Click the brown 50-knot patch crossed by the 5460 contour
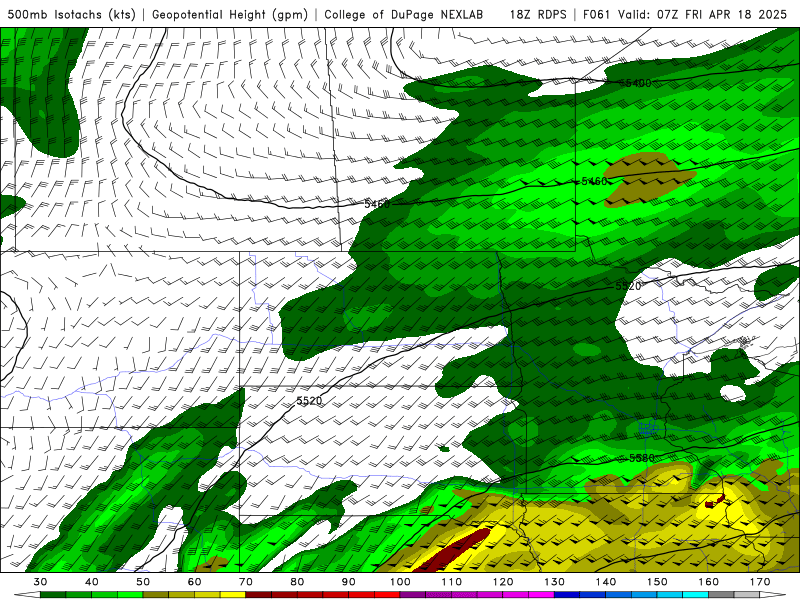 point(648,180)
